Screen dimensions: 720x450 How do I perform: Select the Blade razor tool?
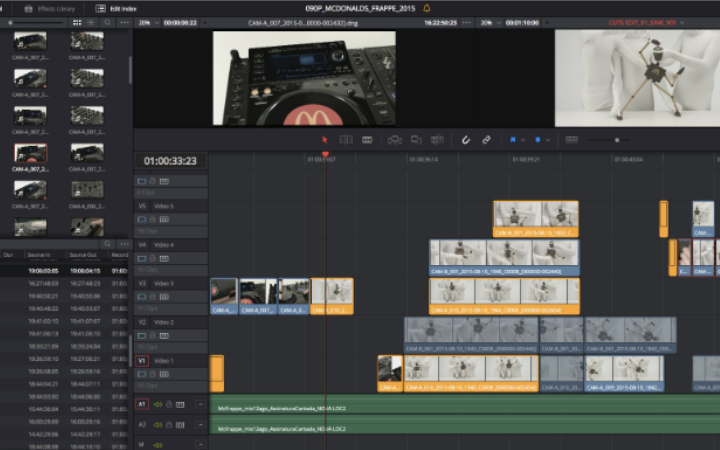(x=367, y=140)
